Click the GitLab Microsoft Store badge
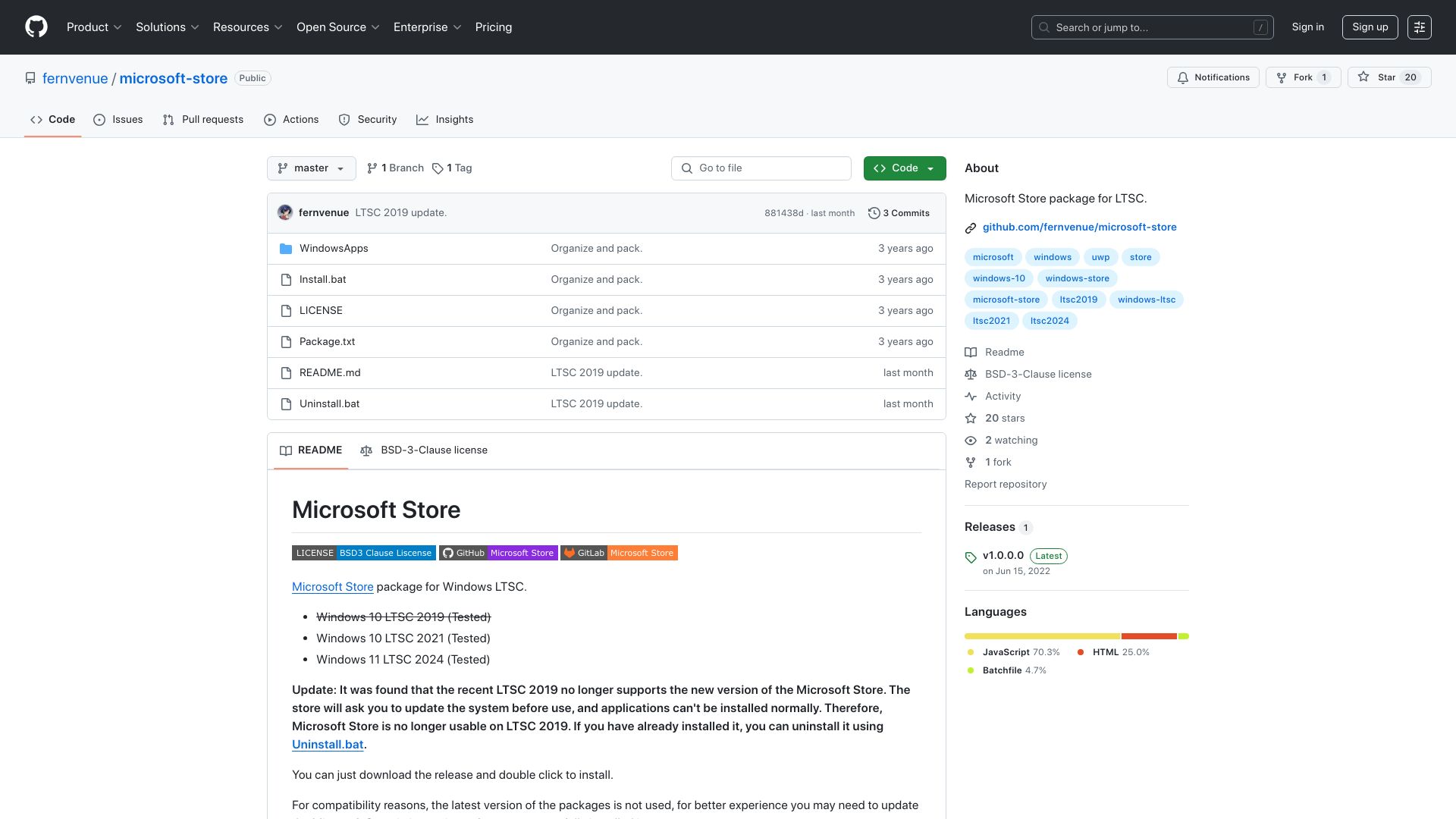 tap(619, 553)
